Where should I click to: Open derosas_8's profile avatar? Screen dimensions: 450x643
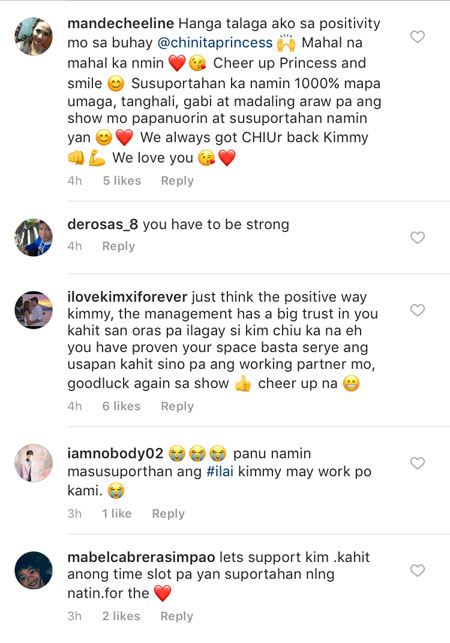click(34, 237)
